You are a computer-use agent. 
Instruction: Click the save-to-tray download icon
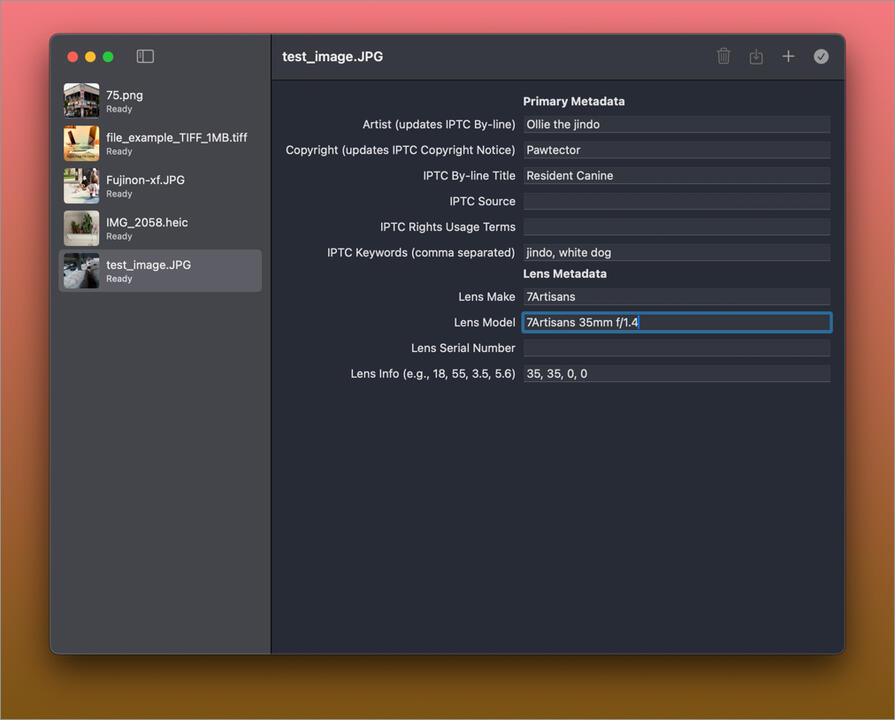coord(756,57)
